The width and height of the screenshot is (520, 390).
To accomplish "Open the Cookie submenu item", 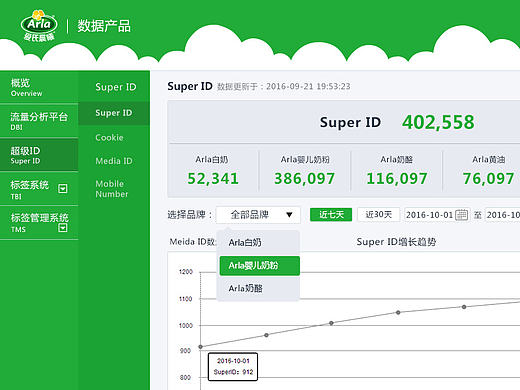I will [x=109, y=137].
